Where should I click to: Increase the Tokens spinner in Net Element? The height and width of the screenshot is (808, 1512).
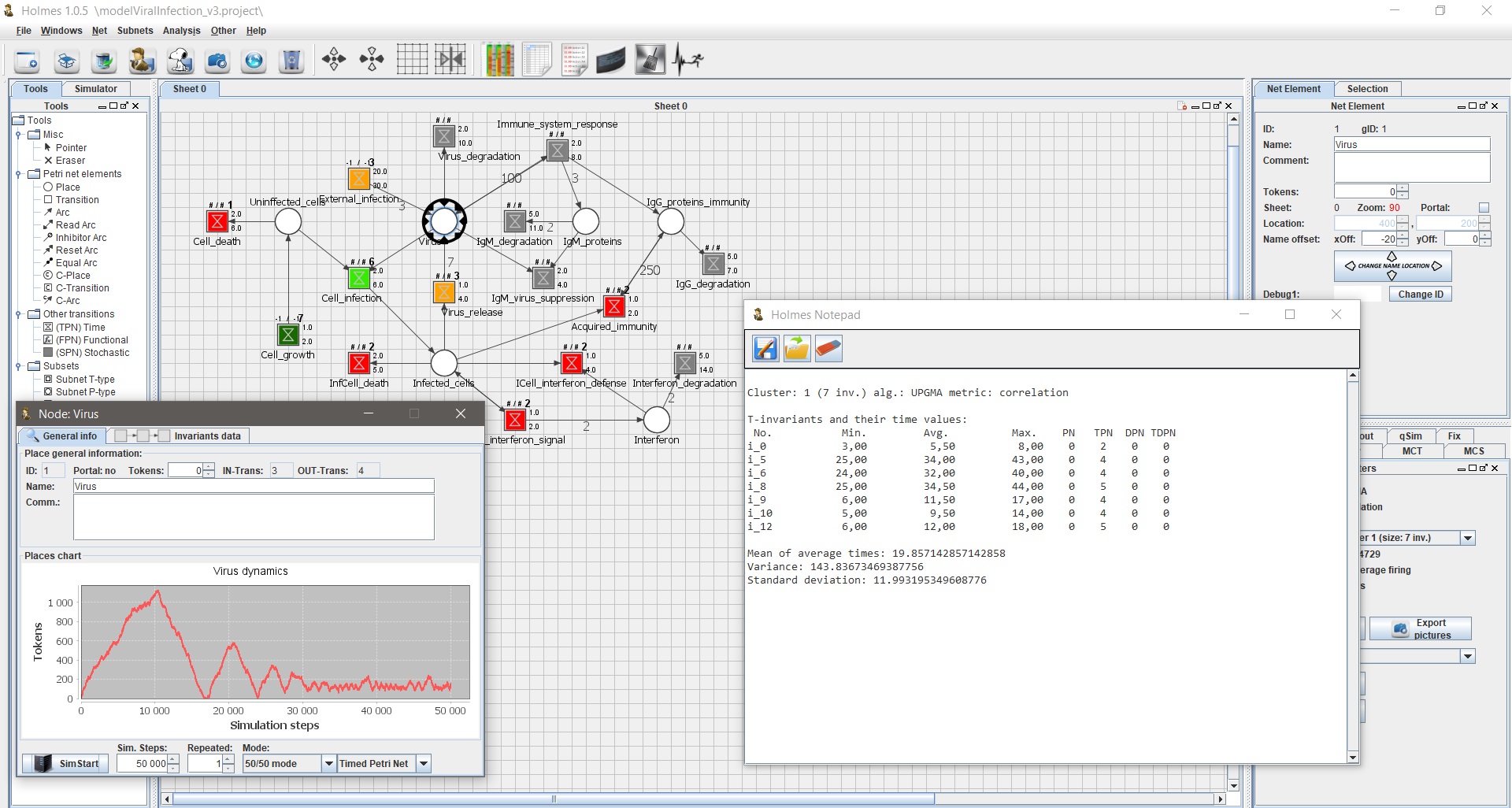point(1403,188)
